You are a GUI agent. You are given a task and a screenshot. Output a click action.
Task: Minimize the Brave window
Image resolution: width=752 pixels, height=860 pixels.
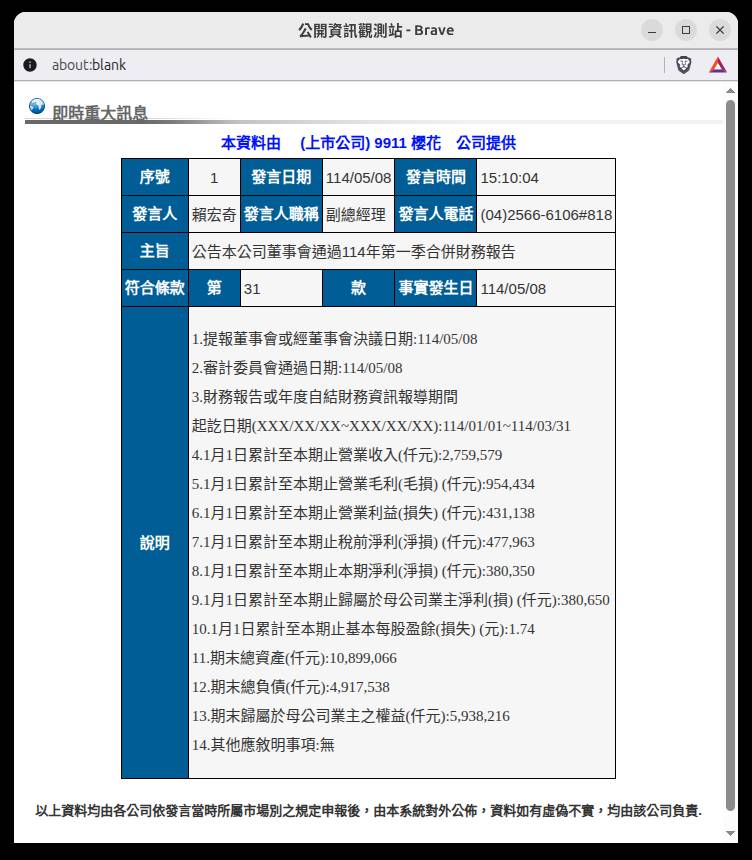tap(652, 30)
